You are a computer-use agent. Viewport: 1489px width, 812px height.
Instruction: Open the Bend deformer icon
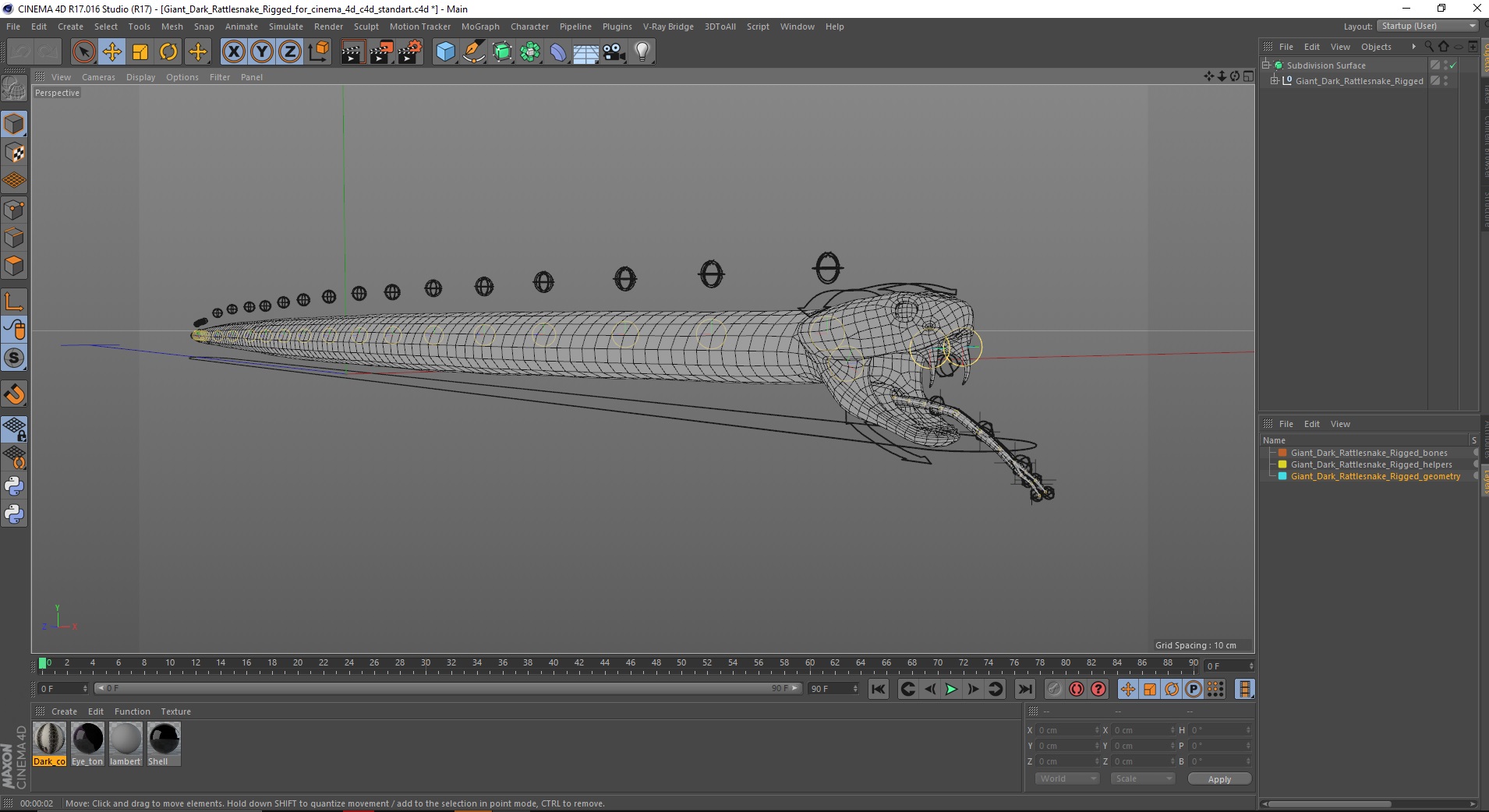[x=558, y=52]
